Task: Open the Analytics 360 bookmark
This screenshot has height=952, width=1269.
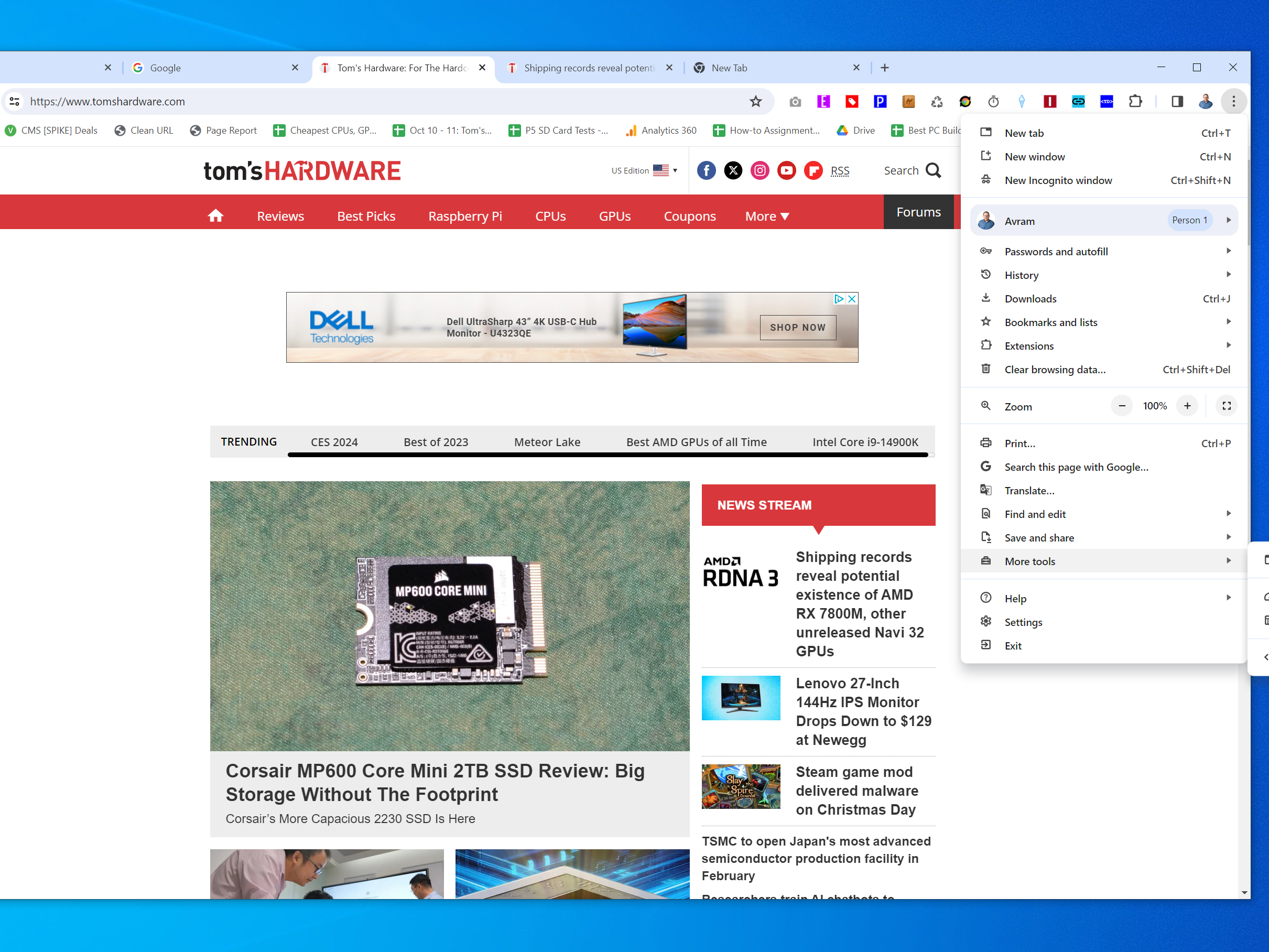Action: coord(661,130)
